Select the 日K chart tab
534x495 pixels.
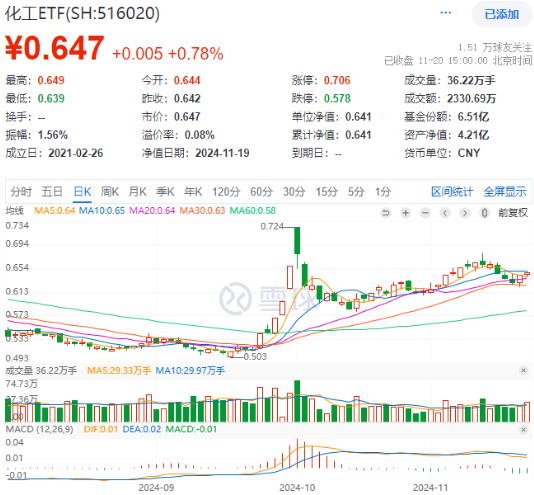coord(82,192)
